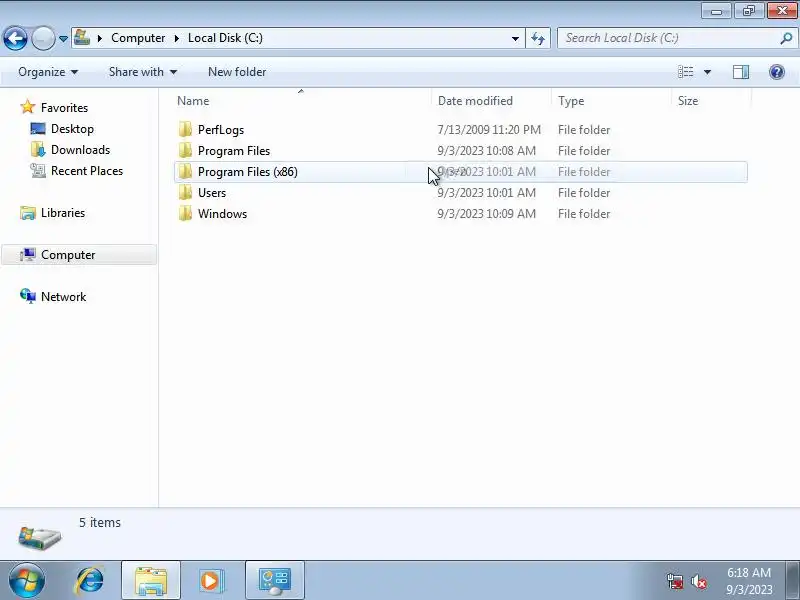
Task: Click the network status tray icon
Action: pyautogui.click(x=675, y=581)
